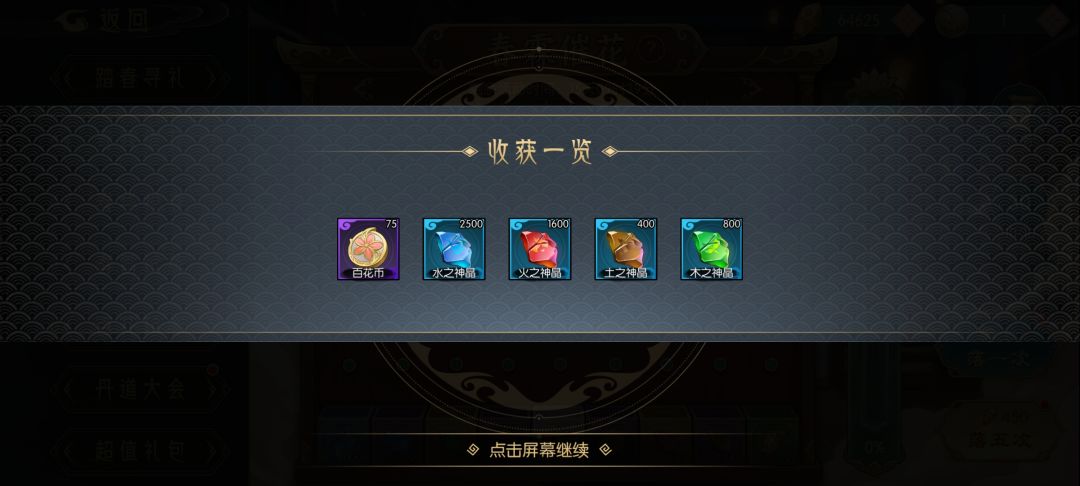Tap the 返回 back button
Image resolution: width=1080 pixels, height=486 pixels.
click(124, 19)
